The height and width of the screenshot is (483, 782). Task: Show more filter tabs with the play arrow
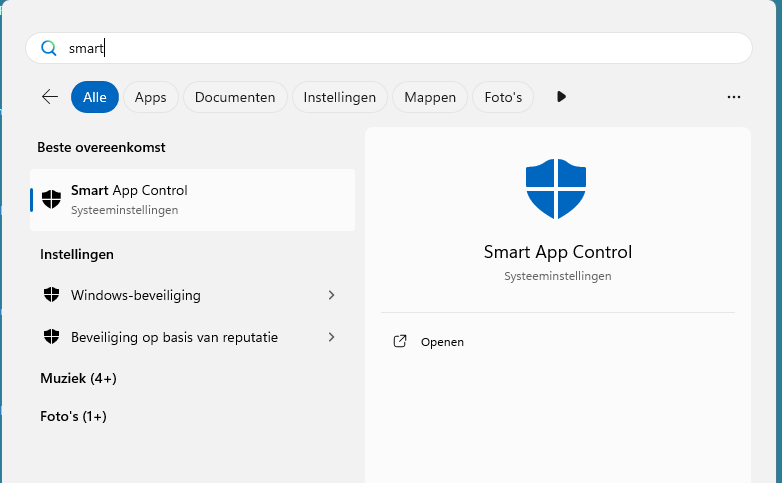(x=561, y=97)
